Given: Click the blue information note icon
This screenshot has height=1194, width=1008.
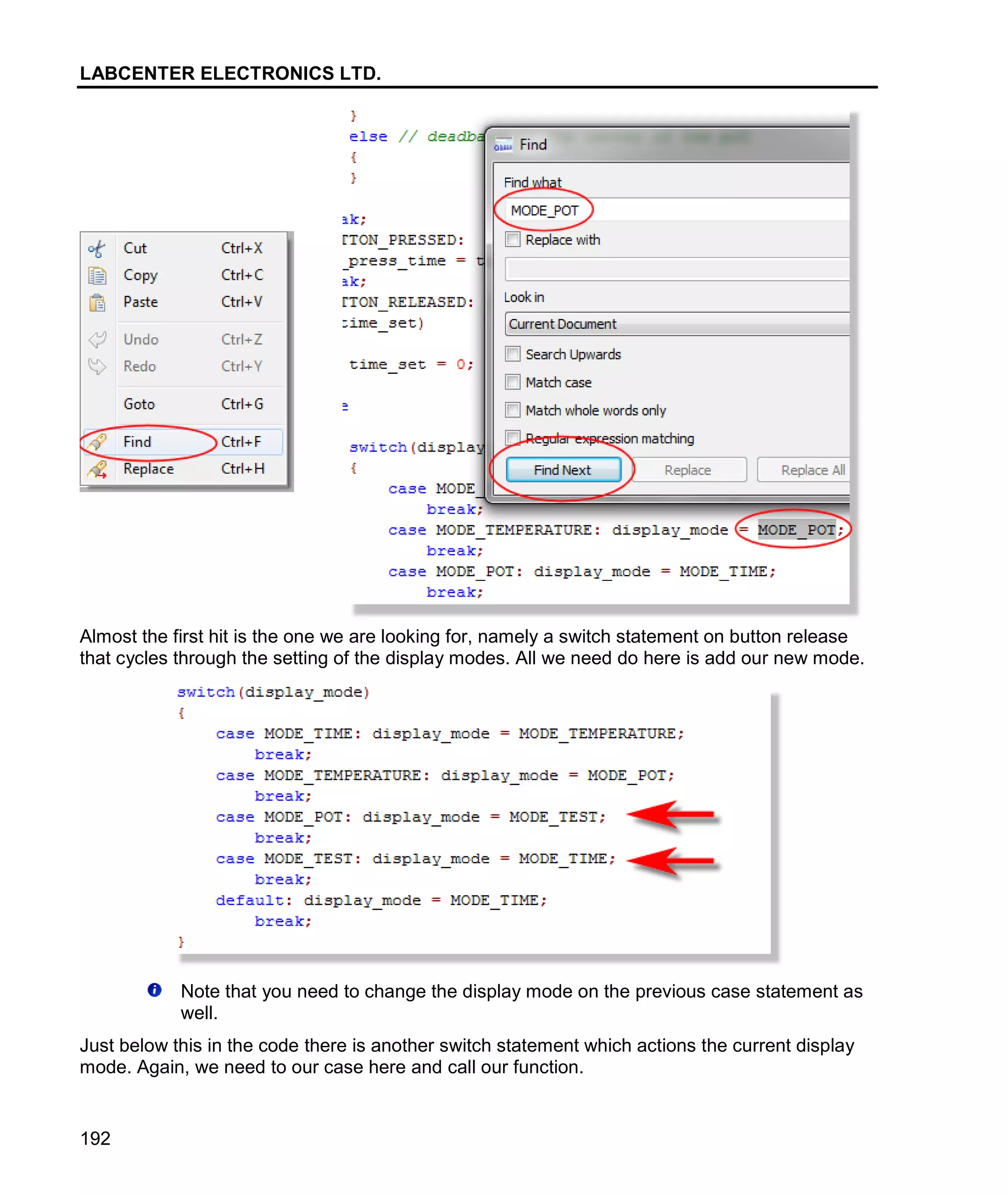Looking at the screenshot, I should pyautogui.click(x=154, y=990).
